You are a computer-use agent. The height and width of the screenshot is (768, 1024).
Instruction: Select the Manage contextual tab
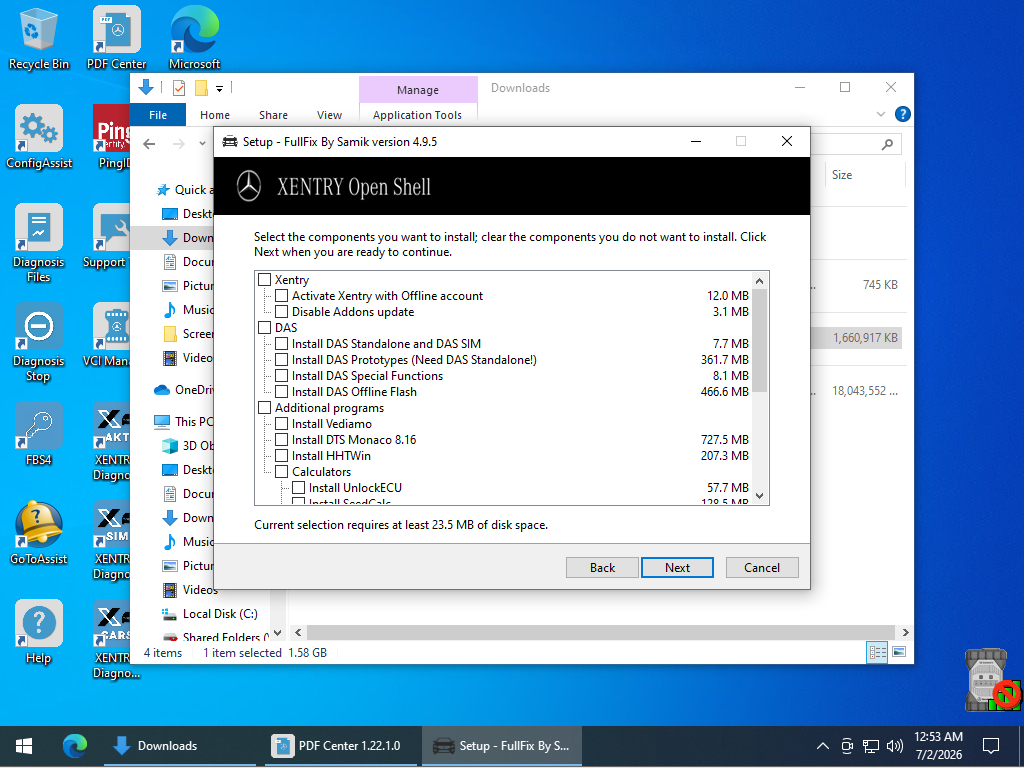418,89
